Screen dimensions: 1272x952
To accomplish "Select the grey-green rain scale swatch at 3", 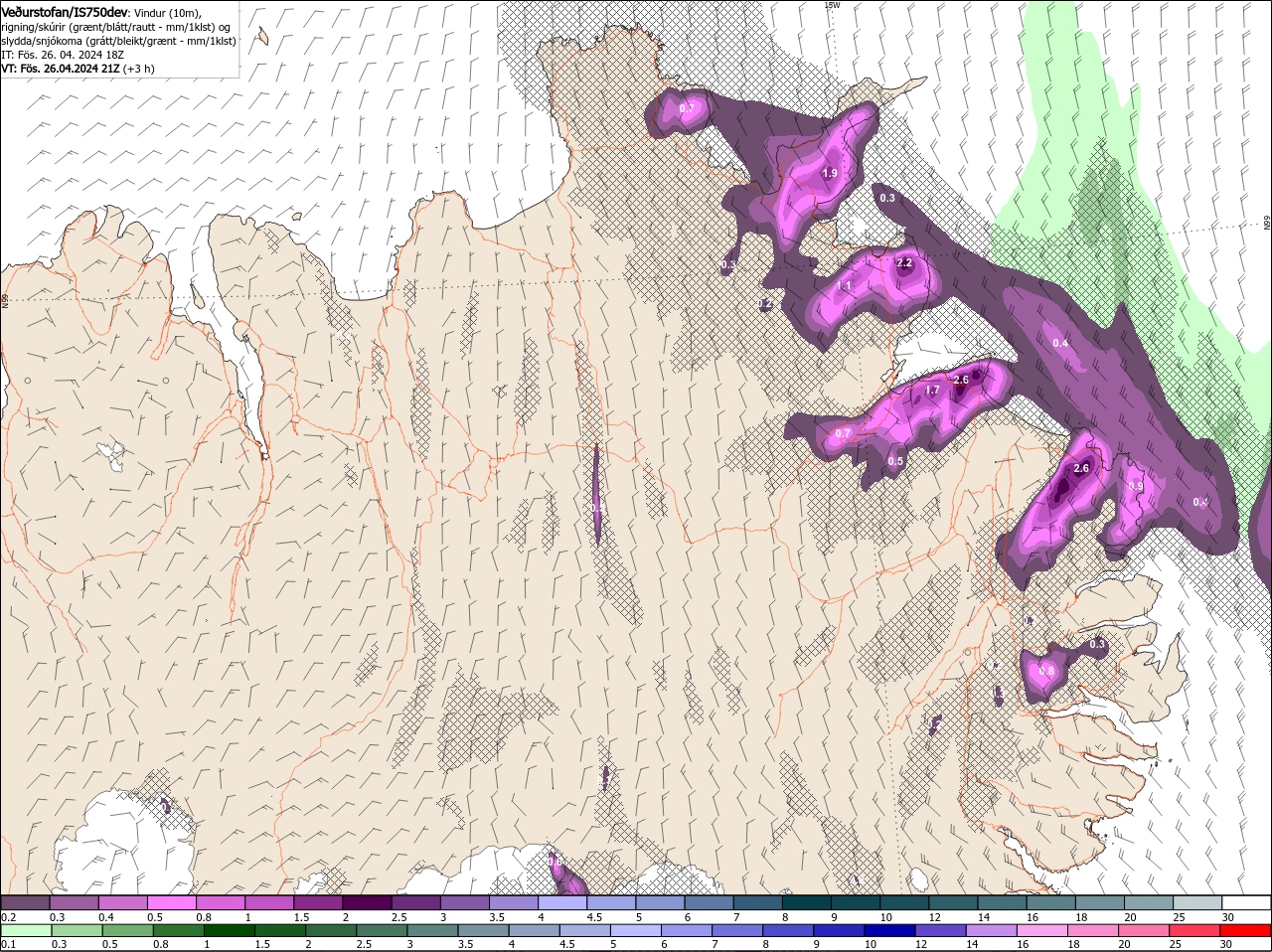I will [x=433, y=931].
